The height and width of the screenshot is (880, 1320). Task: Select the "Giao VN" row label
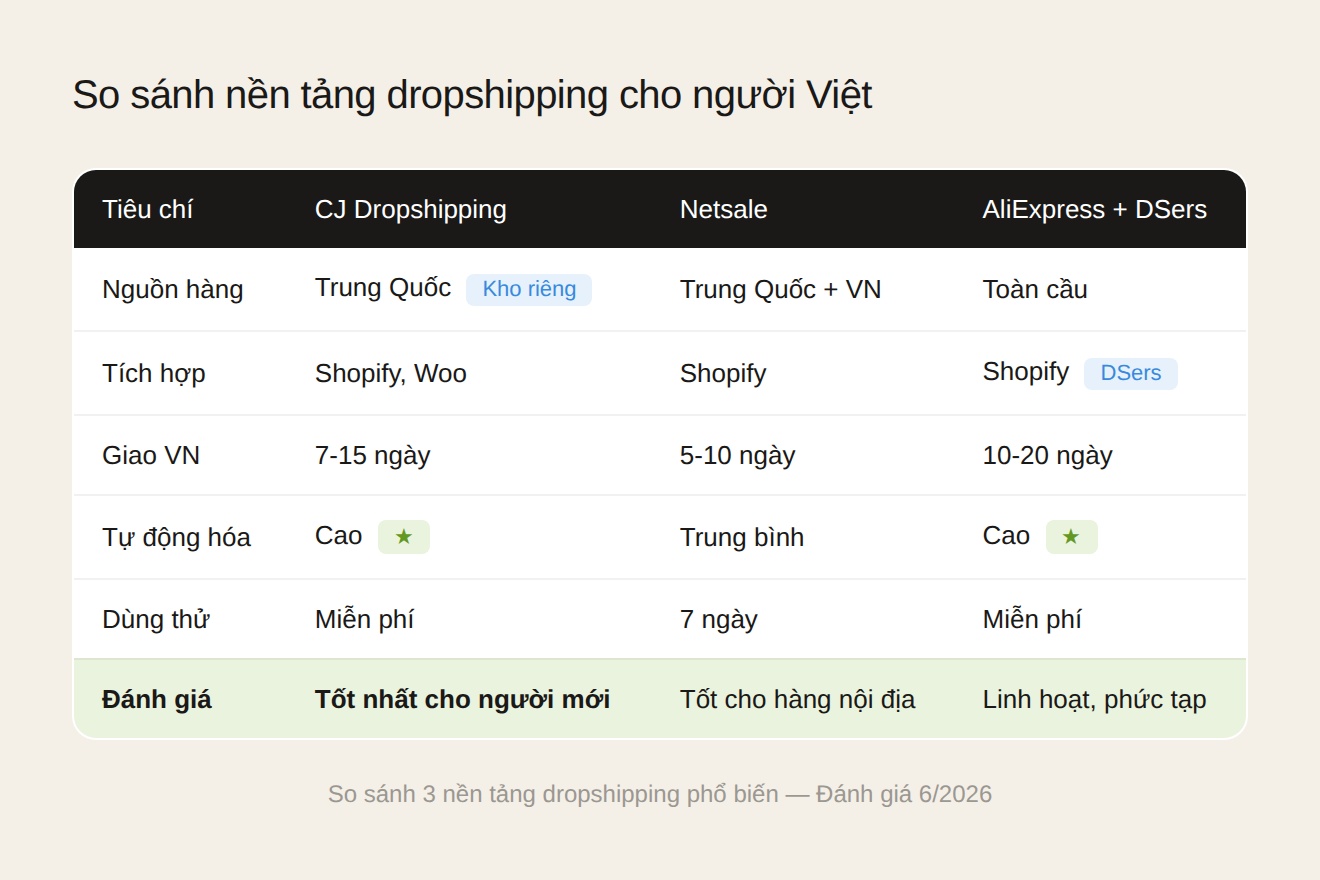tap(151, 455)
